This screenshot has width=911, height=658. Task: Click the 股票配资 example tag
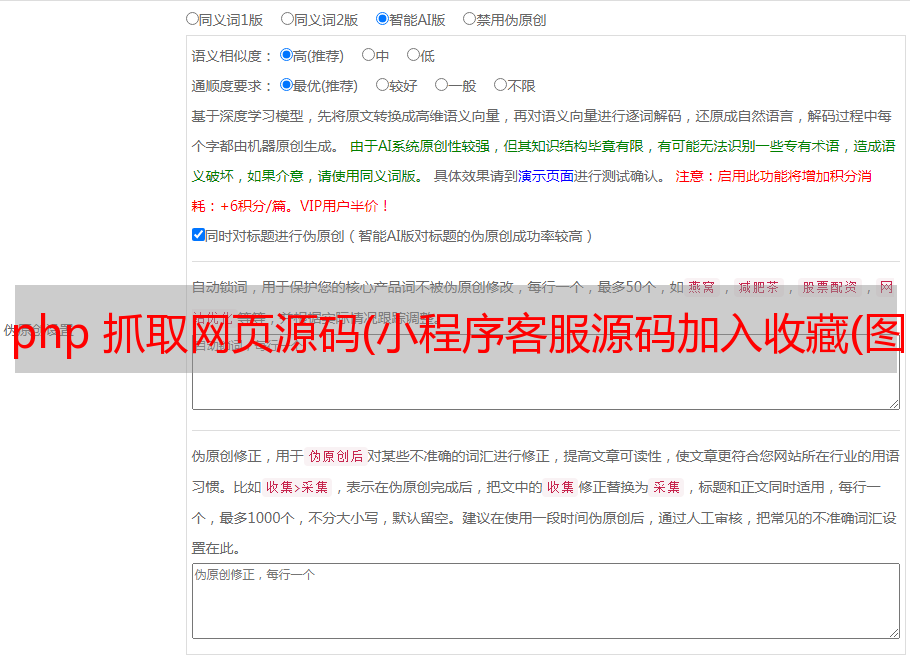click(x=830, y=287)
